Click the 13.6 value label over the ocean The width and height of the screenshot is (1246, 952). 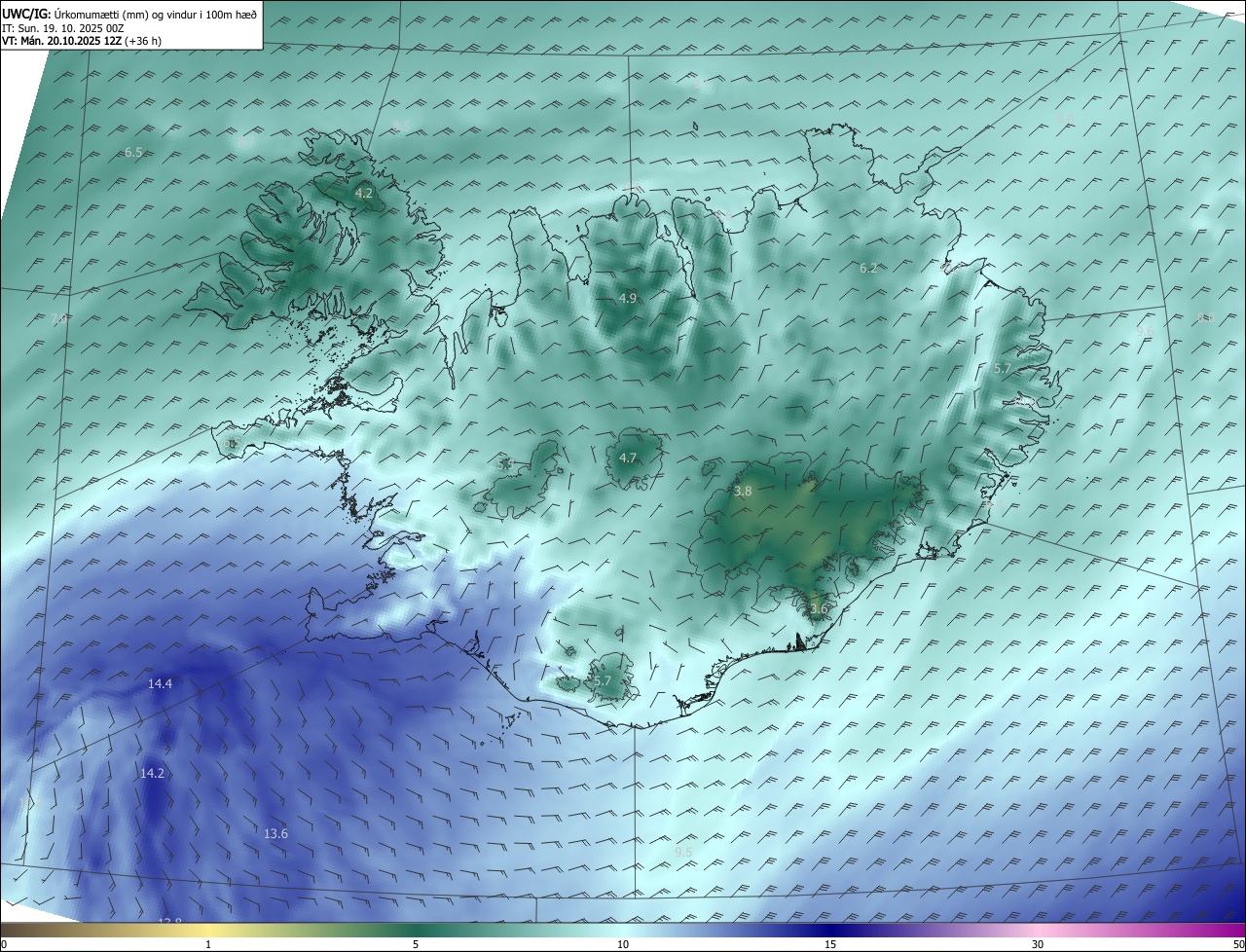click(x=275, y=834)
